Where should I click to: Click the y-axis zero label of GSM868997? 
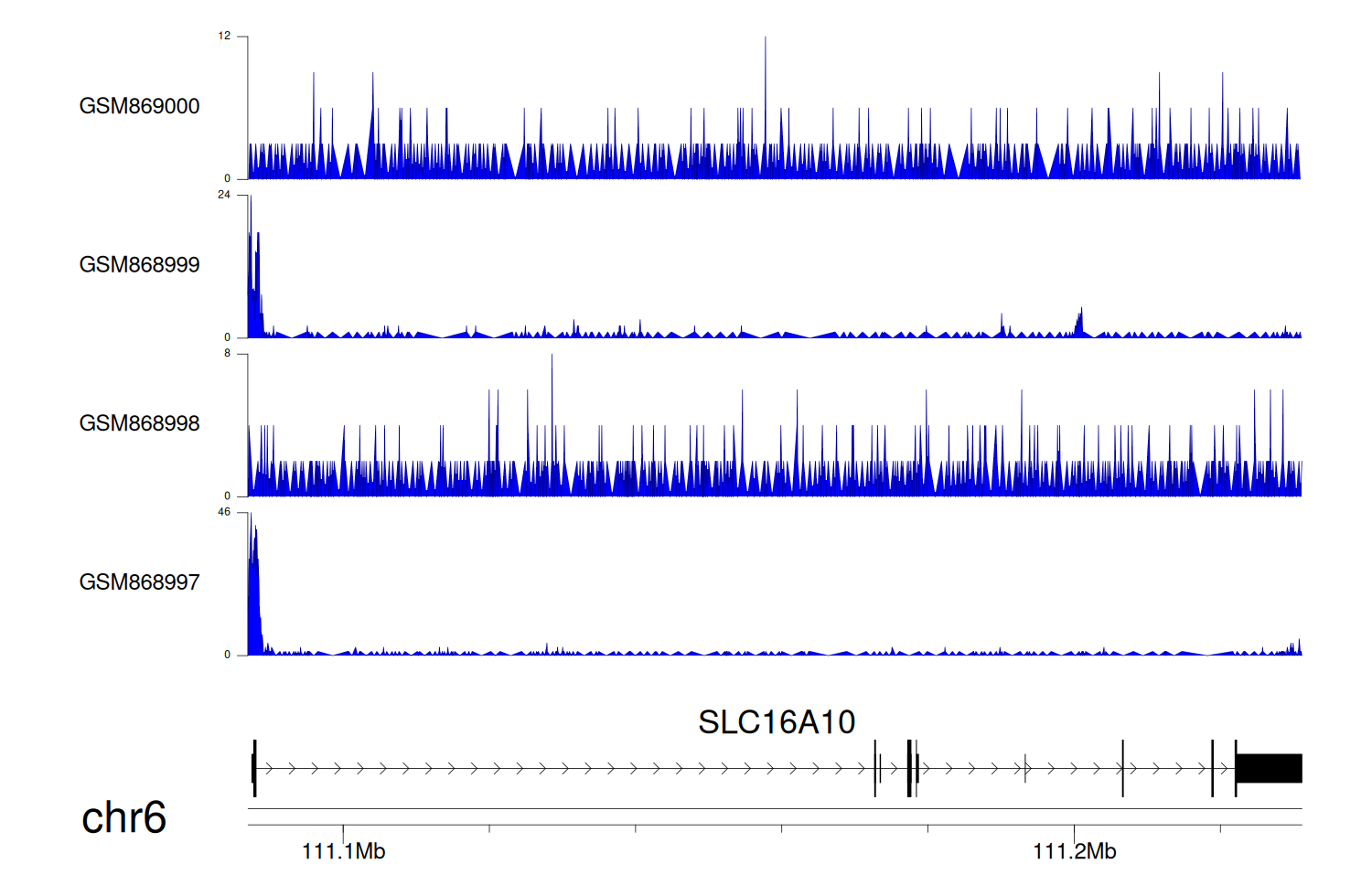coord(227,655)
